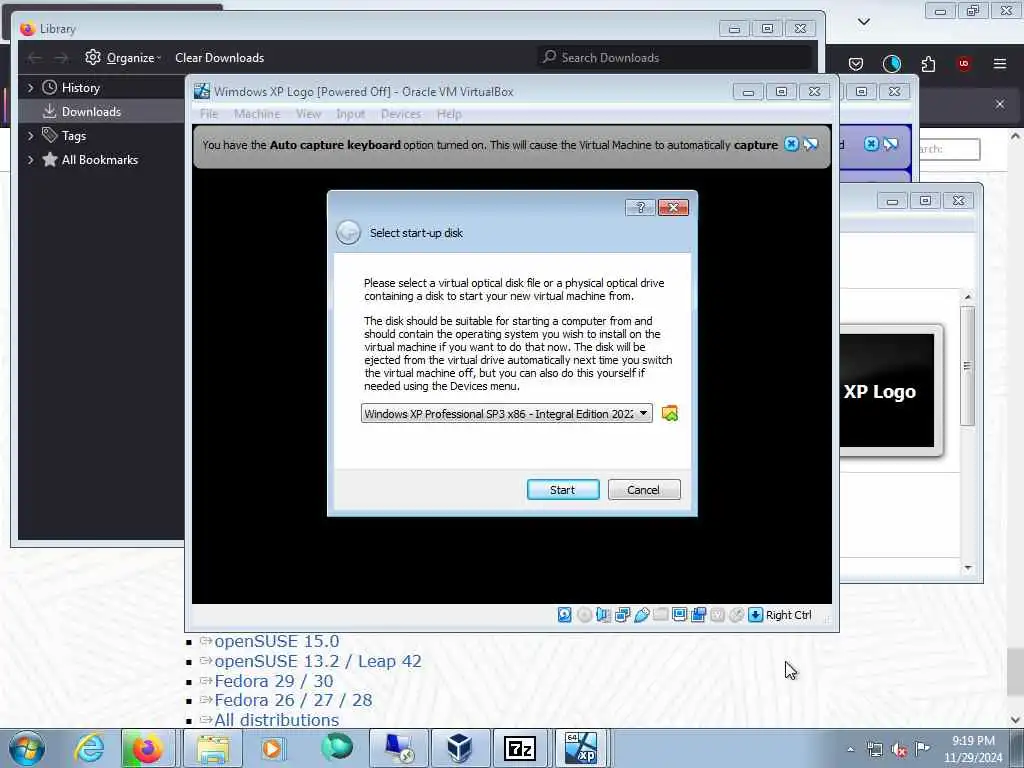Open the Windows Start menu
Screen dimensions: 1024x768
tap(27, 748)
